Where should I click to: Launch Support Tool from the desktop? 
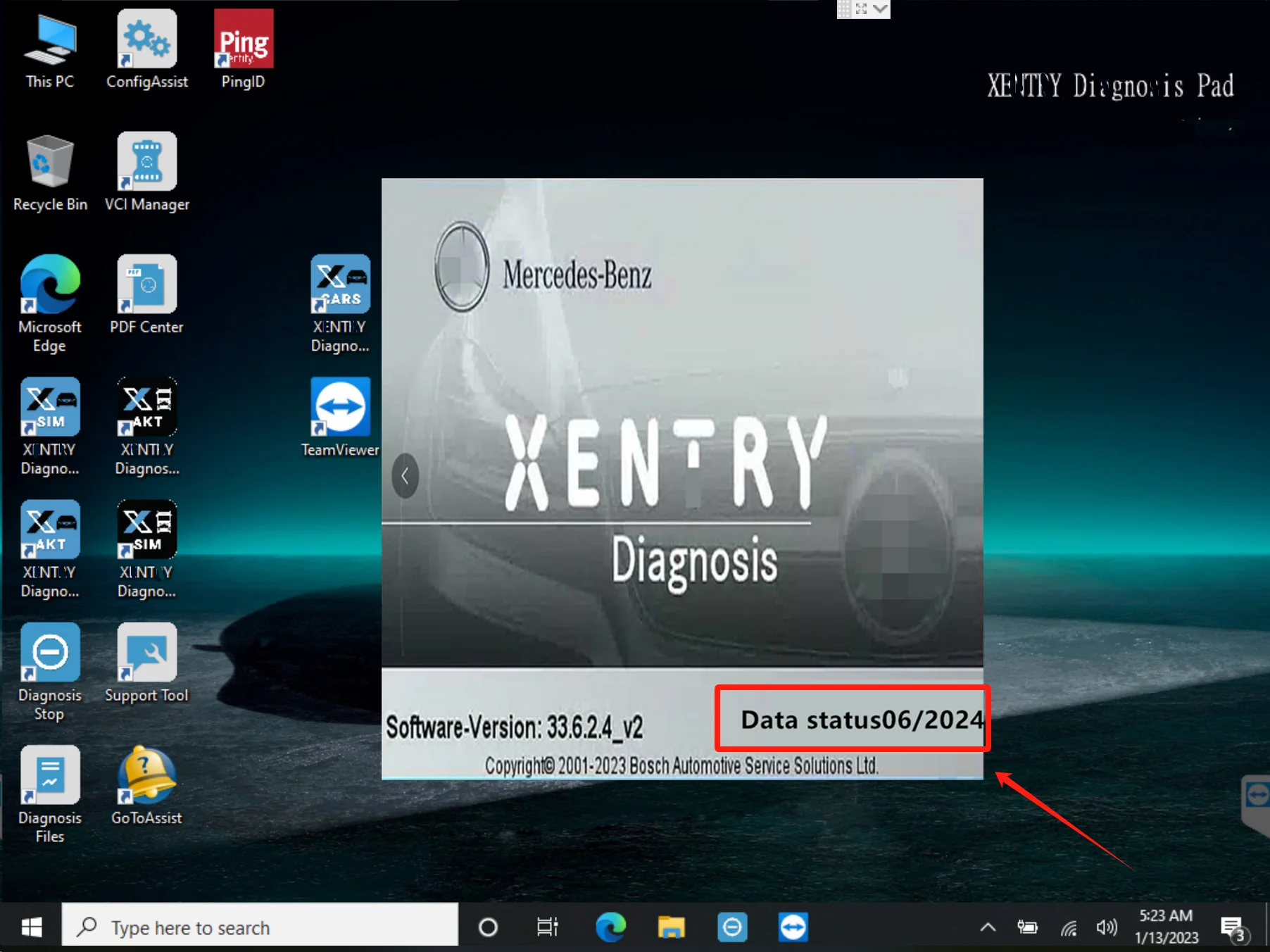(x=146, y=663)
